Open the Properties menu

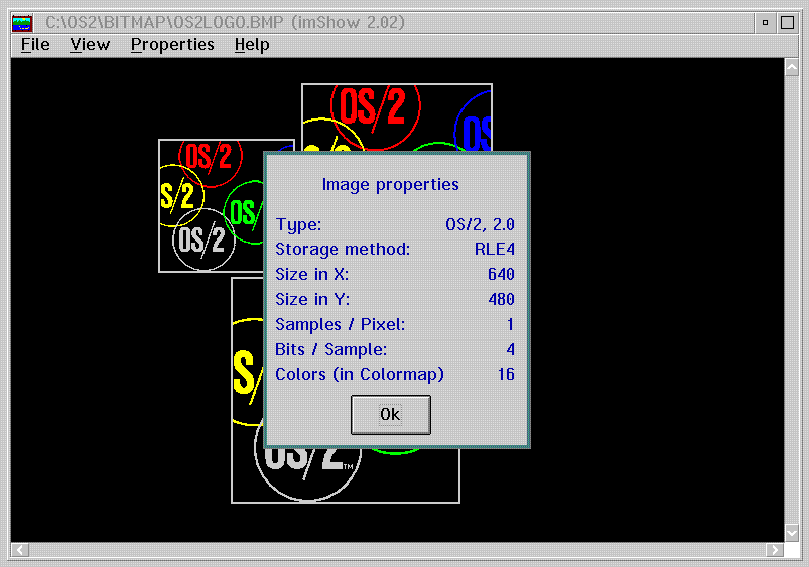coord(172,45)
